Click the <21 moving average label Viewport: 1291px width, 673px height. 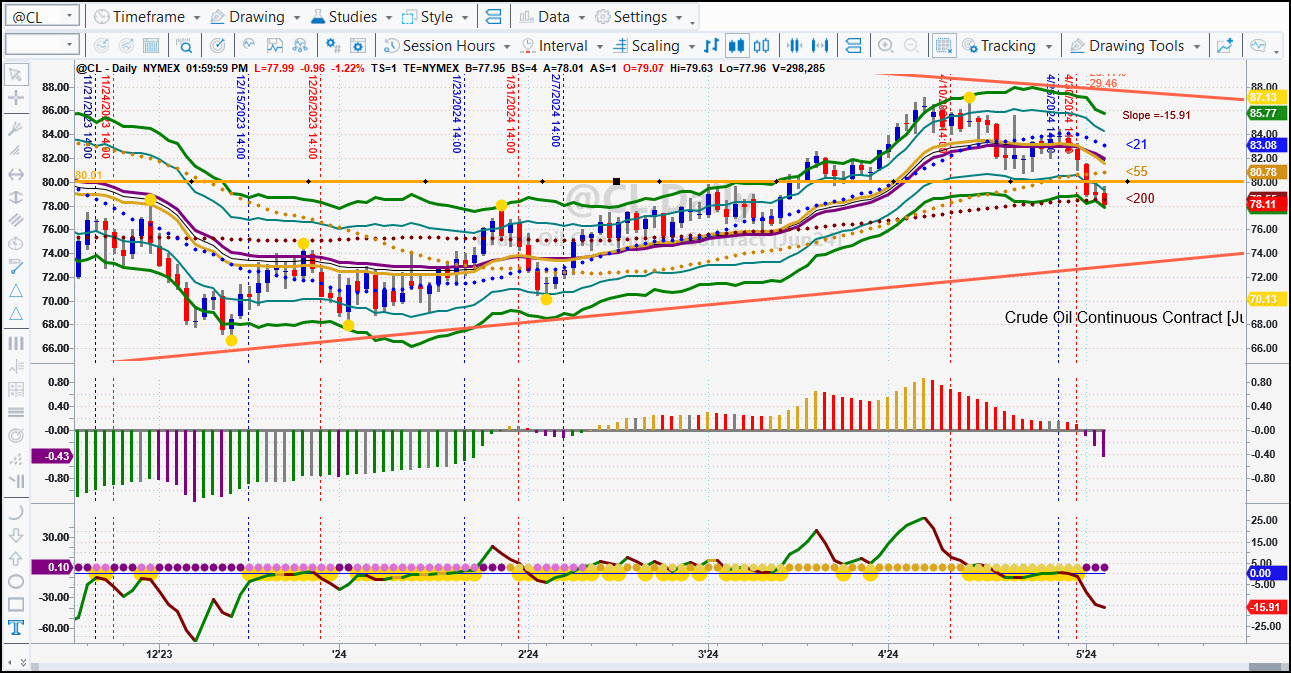tap(1136, 144)
